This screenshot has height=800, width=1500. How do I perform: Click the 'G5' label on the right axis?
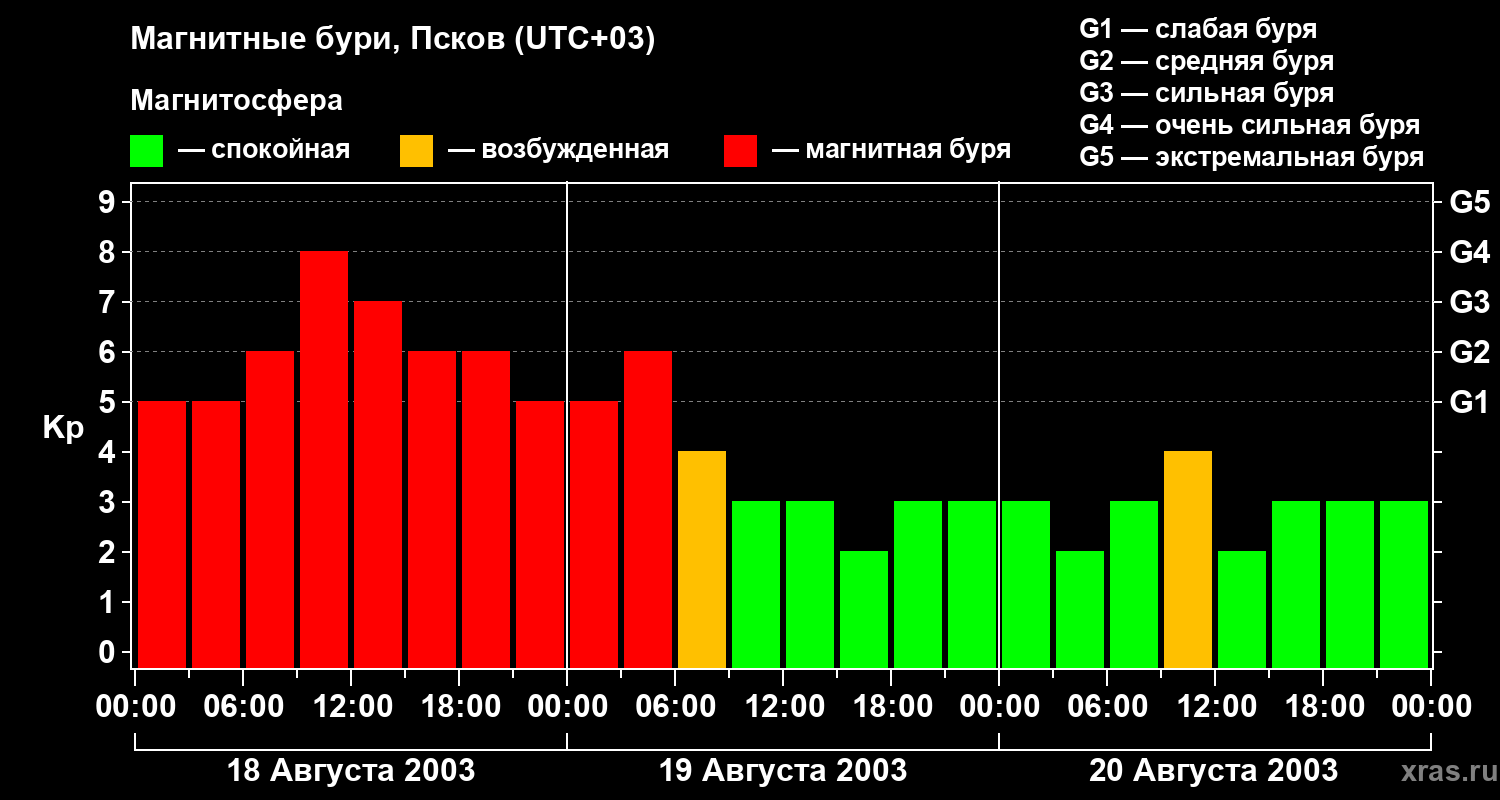pyautogui.click(x=1469, y=203)
